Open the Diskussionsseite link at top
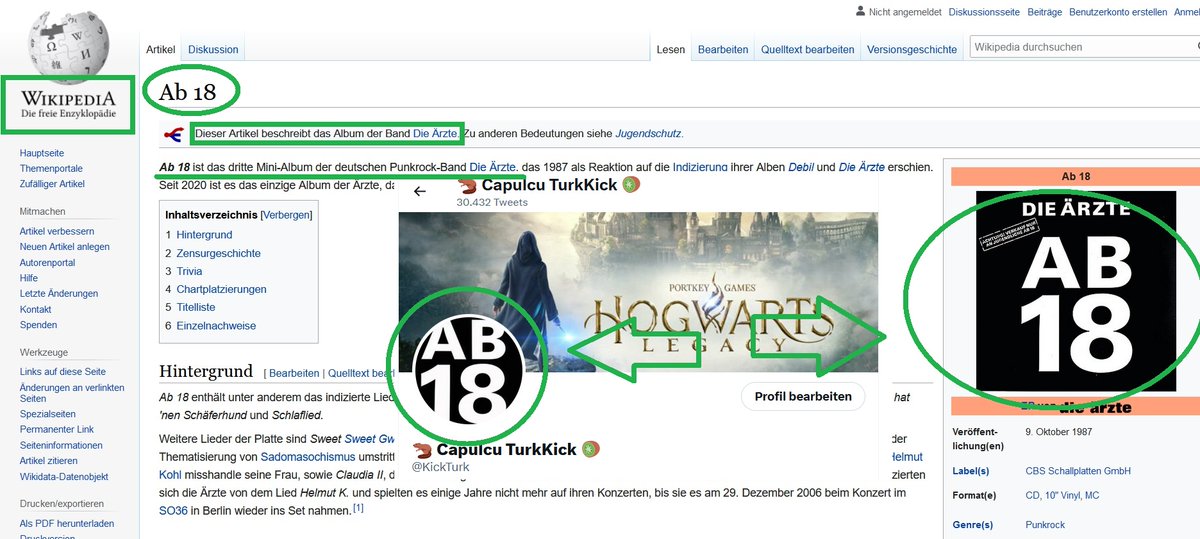This screenshot has width=1200, height=539. click(984, 12)
